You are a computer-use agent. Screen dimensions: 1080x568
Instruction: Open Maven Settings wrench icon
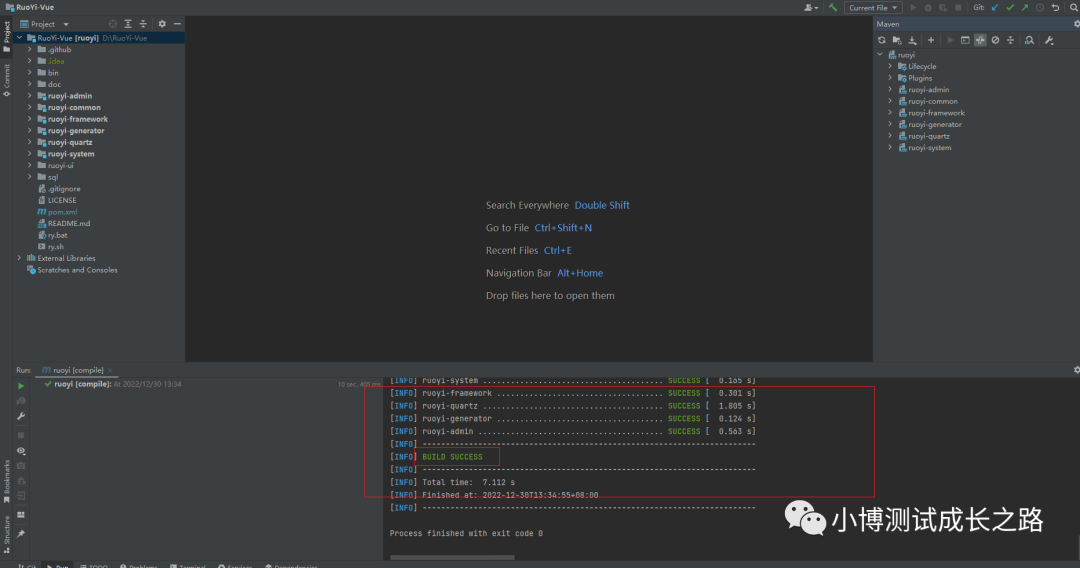coord(1049,41)
